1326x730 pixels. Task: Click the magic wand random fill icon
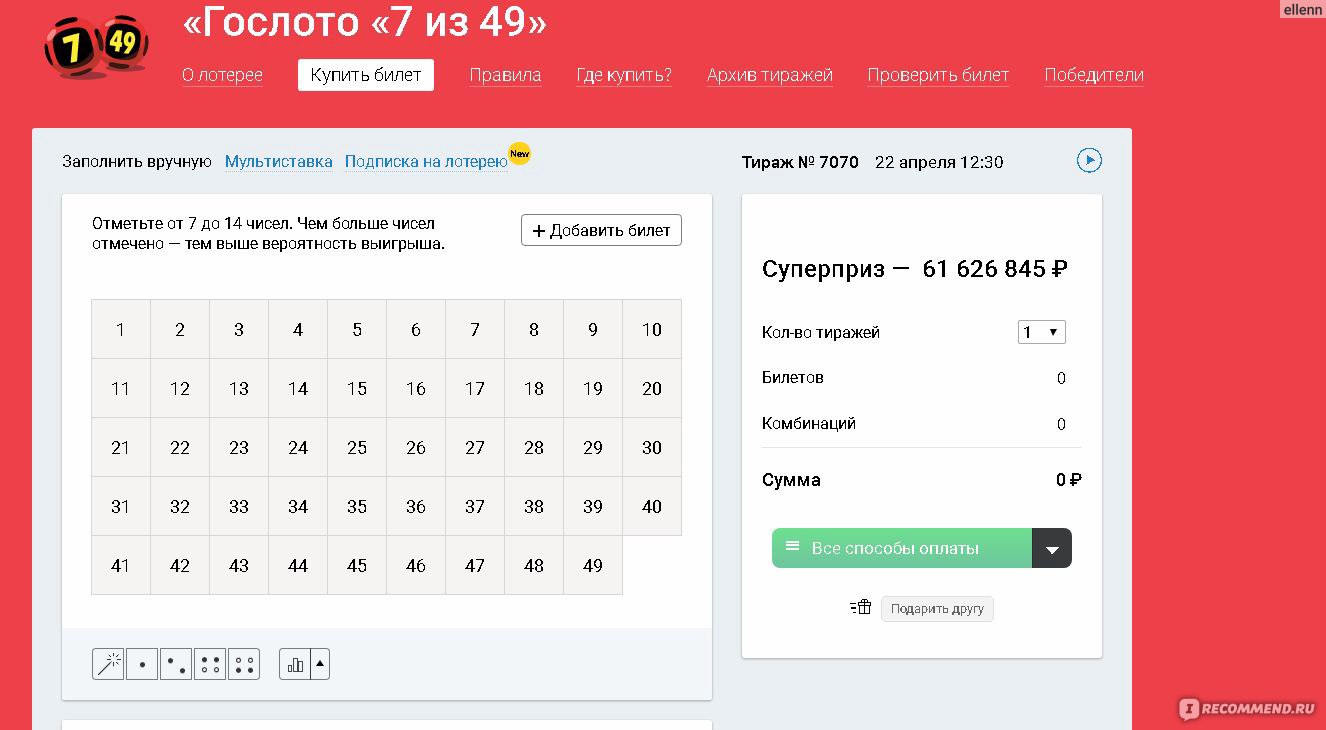click(108, 664)
